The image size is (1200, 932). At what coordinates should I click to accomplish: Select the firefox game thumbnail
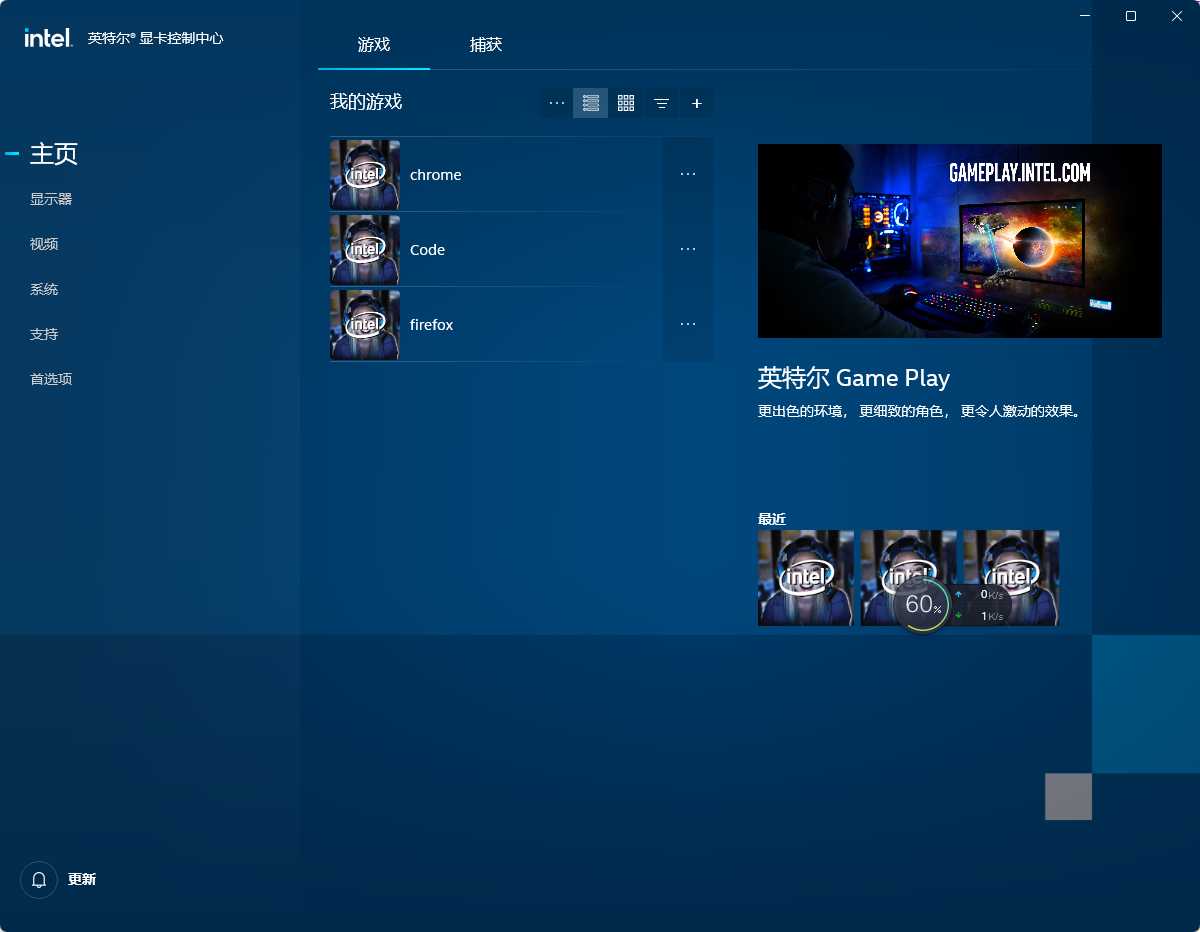coord(365,325)
